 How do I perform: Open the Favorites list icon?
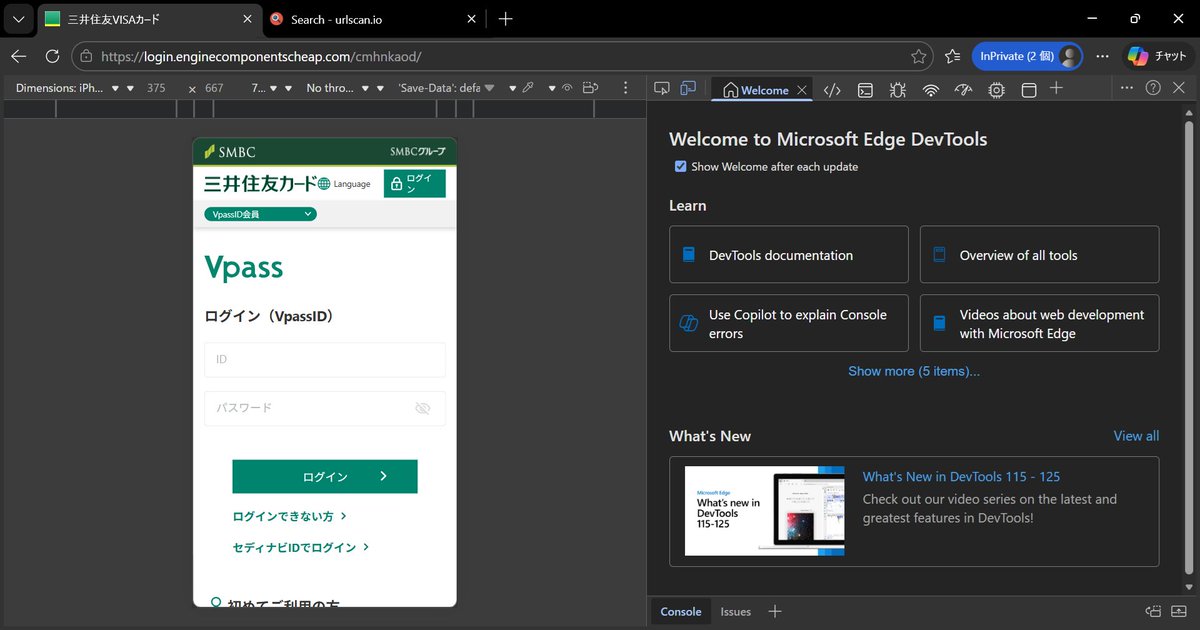952,56
